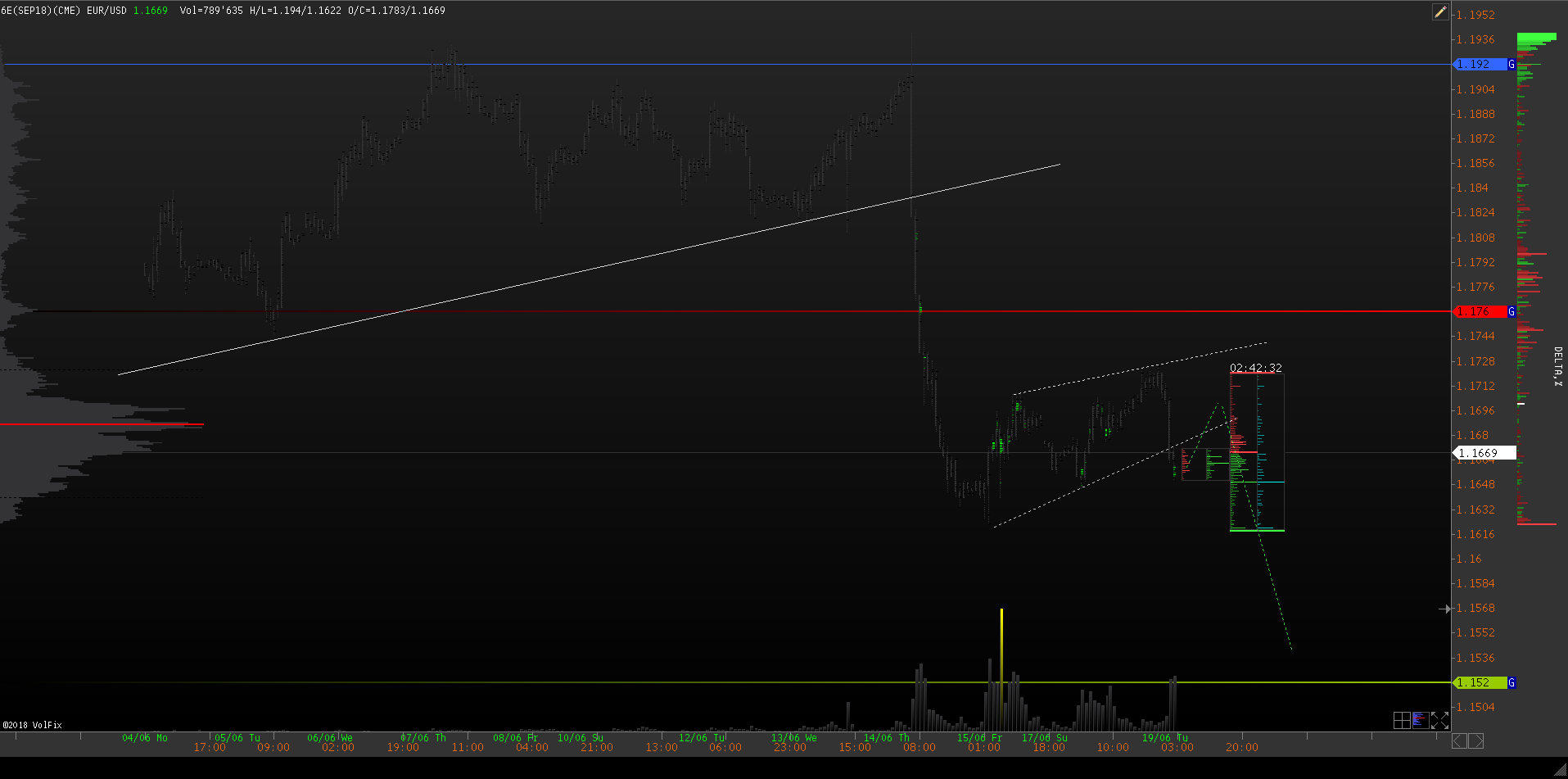1568x779 pixels.
Task: Click the 14/06 Th date on time axis
Action: click(886, 737)
